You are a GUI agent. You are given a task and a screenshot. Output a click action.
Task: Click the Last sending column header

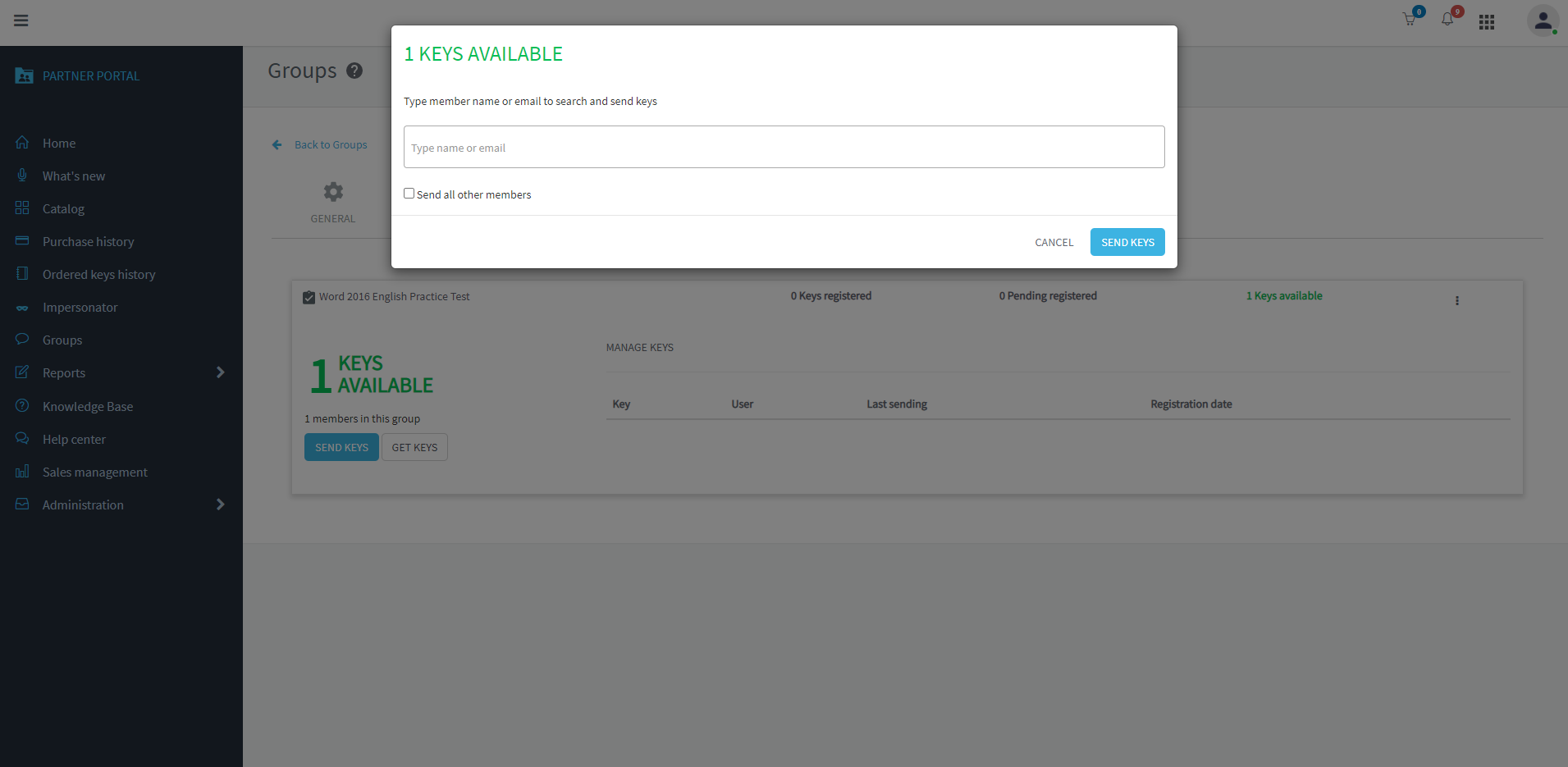click(897, 404)
